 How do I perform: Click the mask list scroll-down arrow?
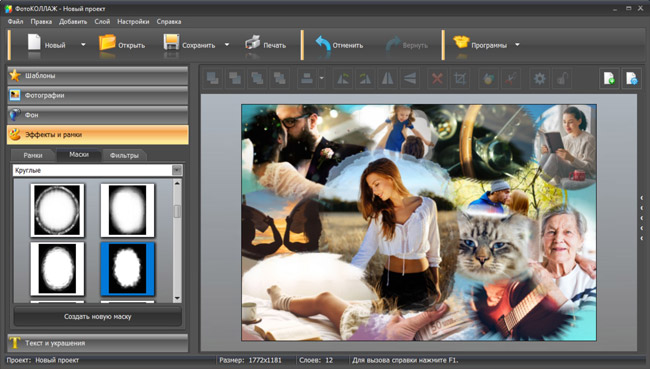[x=177, y=298]
